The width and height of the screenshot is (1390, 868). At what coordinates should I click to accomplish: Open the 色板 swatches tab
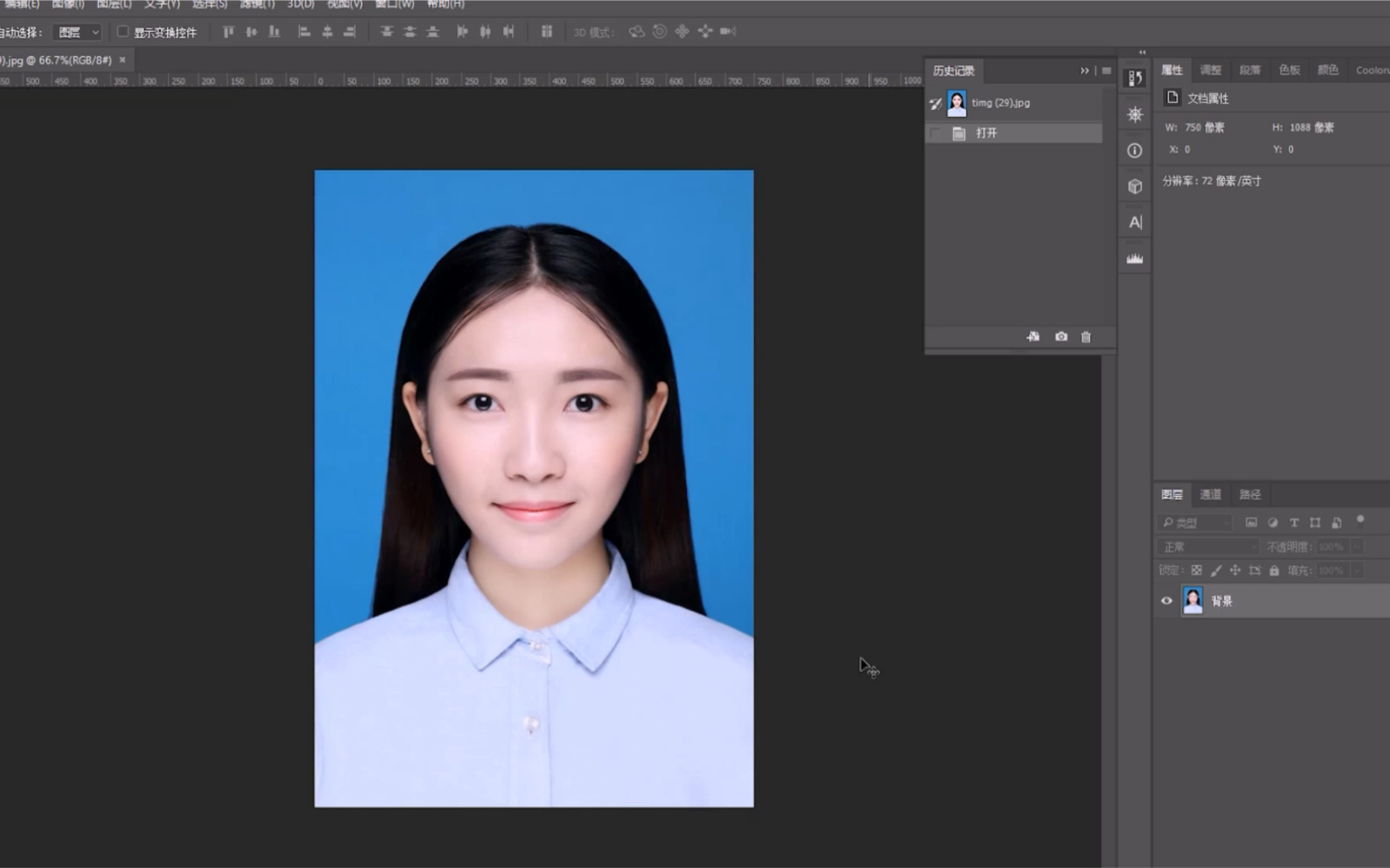click(1289, 70)
